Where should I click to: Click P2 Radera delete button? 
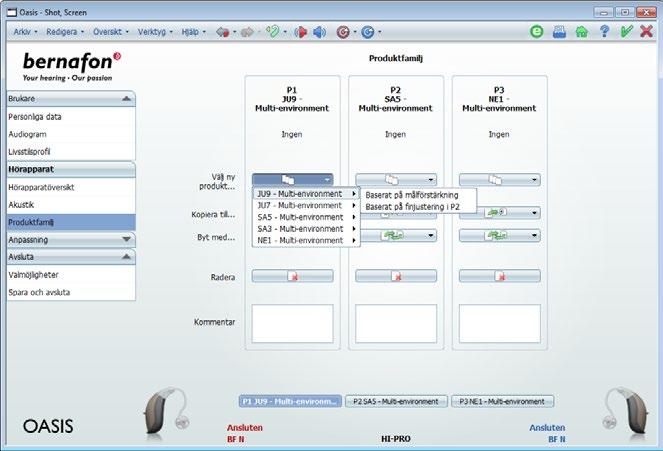(x=396, y=276)
